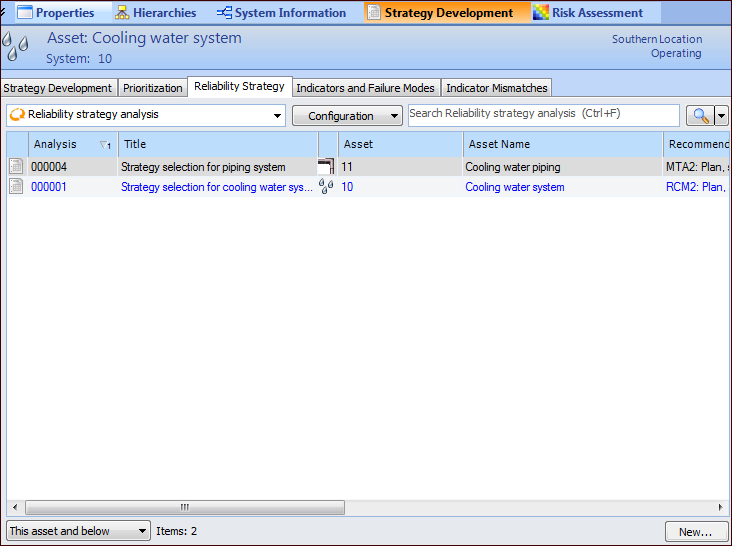
Task: Open 'Strategy selection for cooling water sys...' link
Action: (x=217, y=187)
